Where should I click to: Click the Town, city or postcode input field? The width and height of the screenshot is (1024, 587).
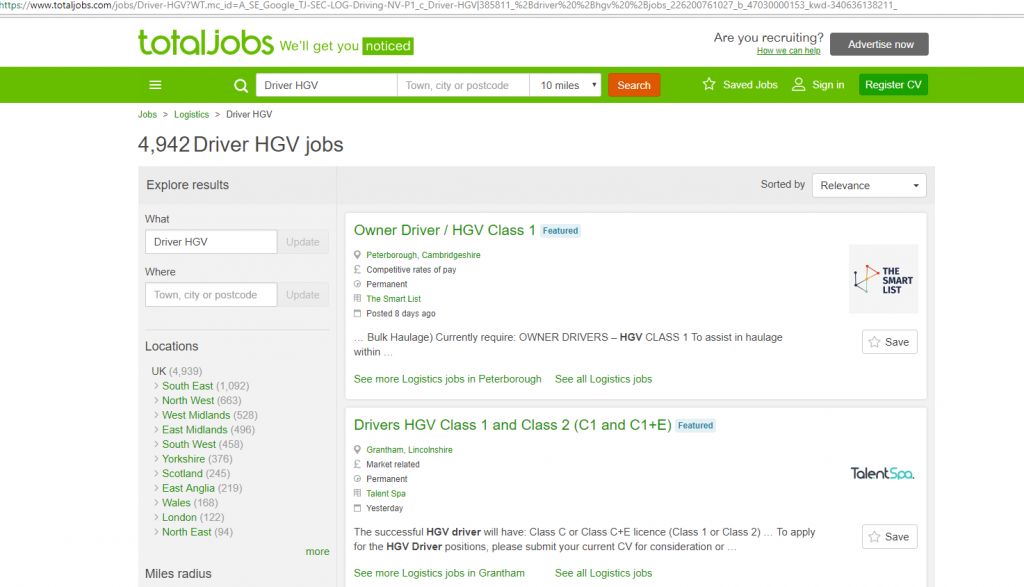coord(462,85)
